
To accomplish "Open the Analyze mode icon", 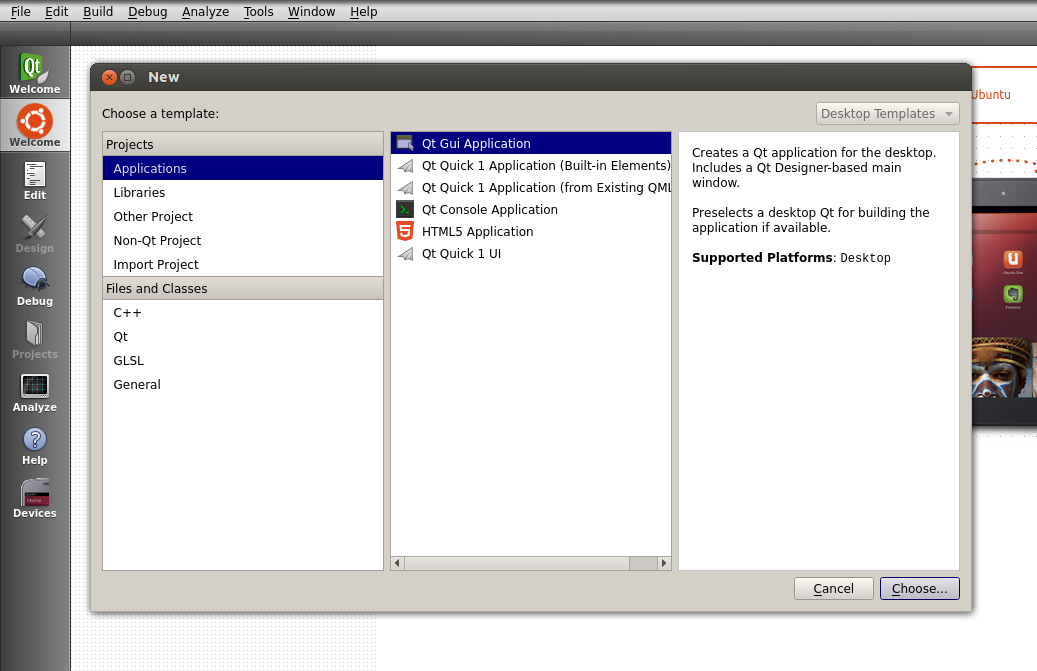I will pos(35,392).
